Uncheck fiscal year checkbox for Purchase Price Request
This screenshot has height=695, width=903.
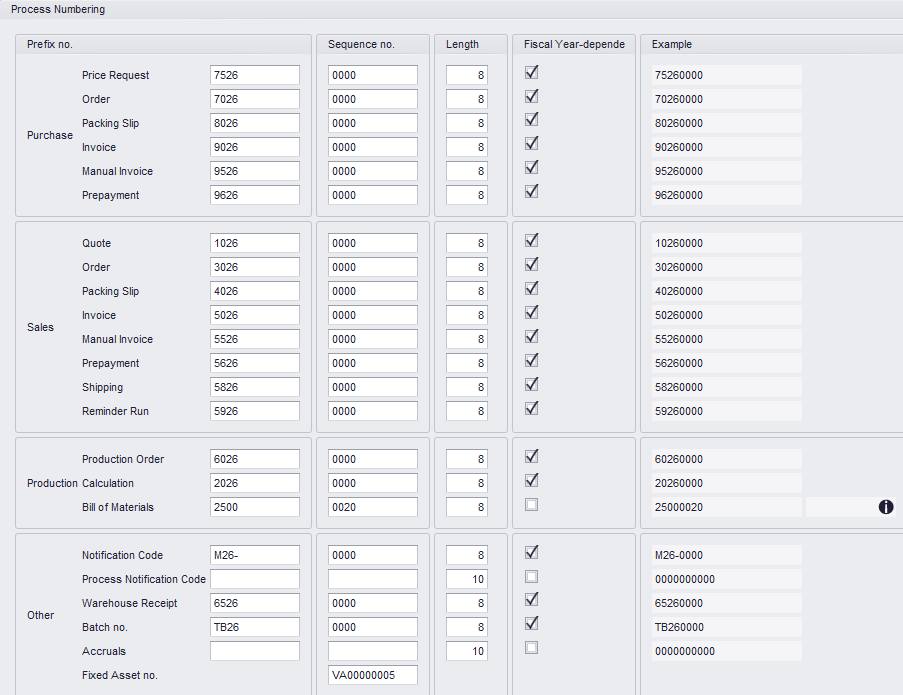coord(532,72)
